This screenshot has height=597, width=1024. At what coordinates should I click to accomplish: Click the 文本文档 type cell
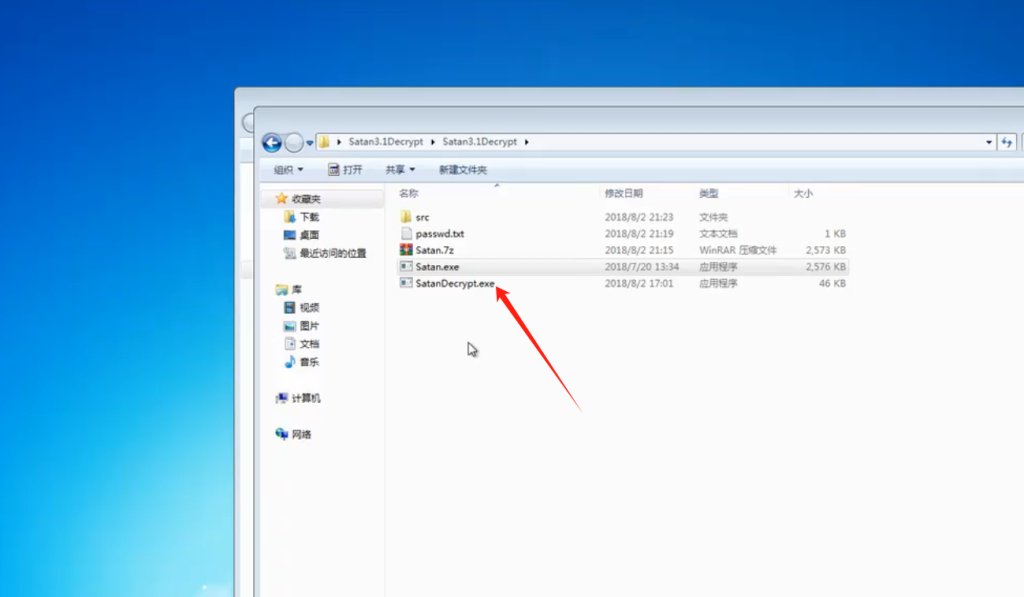[x=718, y=234]
